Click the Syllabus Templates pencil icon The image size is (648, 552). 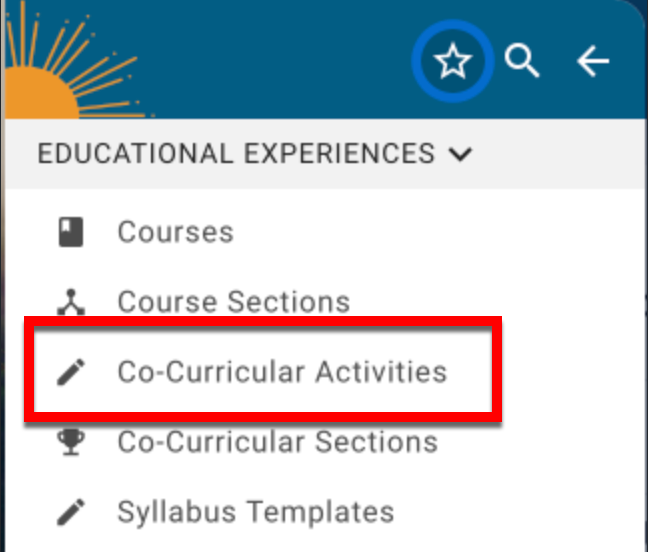point(70,513)
